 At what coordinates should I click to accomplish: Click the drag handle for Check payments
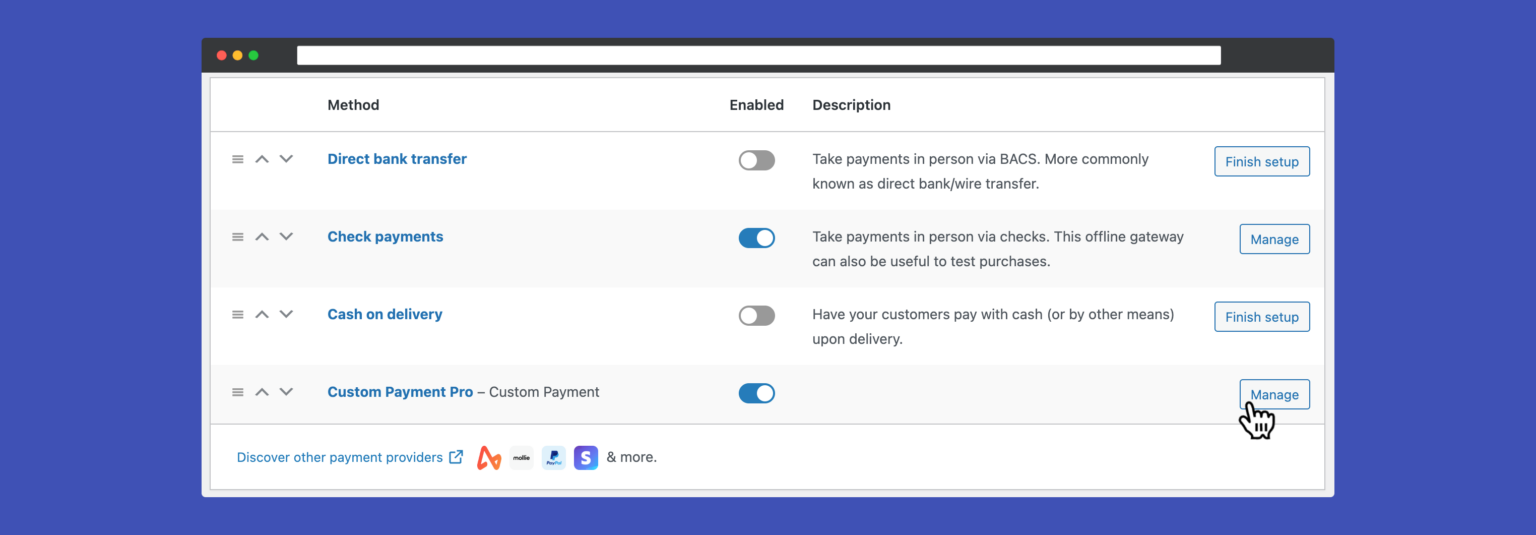238,237
